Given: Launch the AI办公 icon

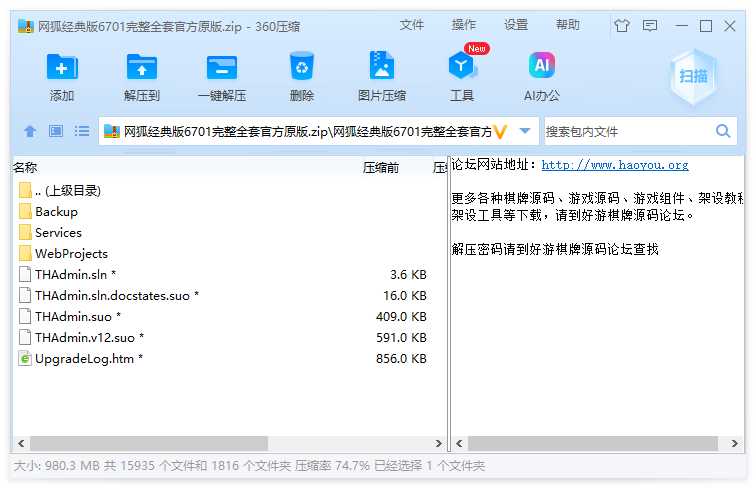Looking at the screenshot, I should (542, 65).
